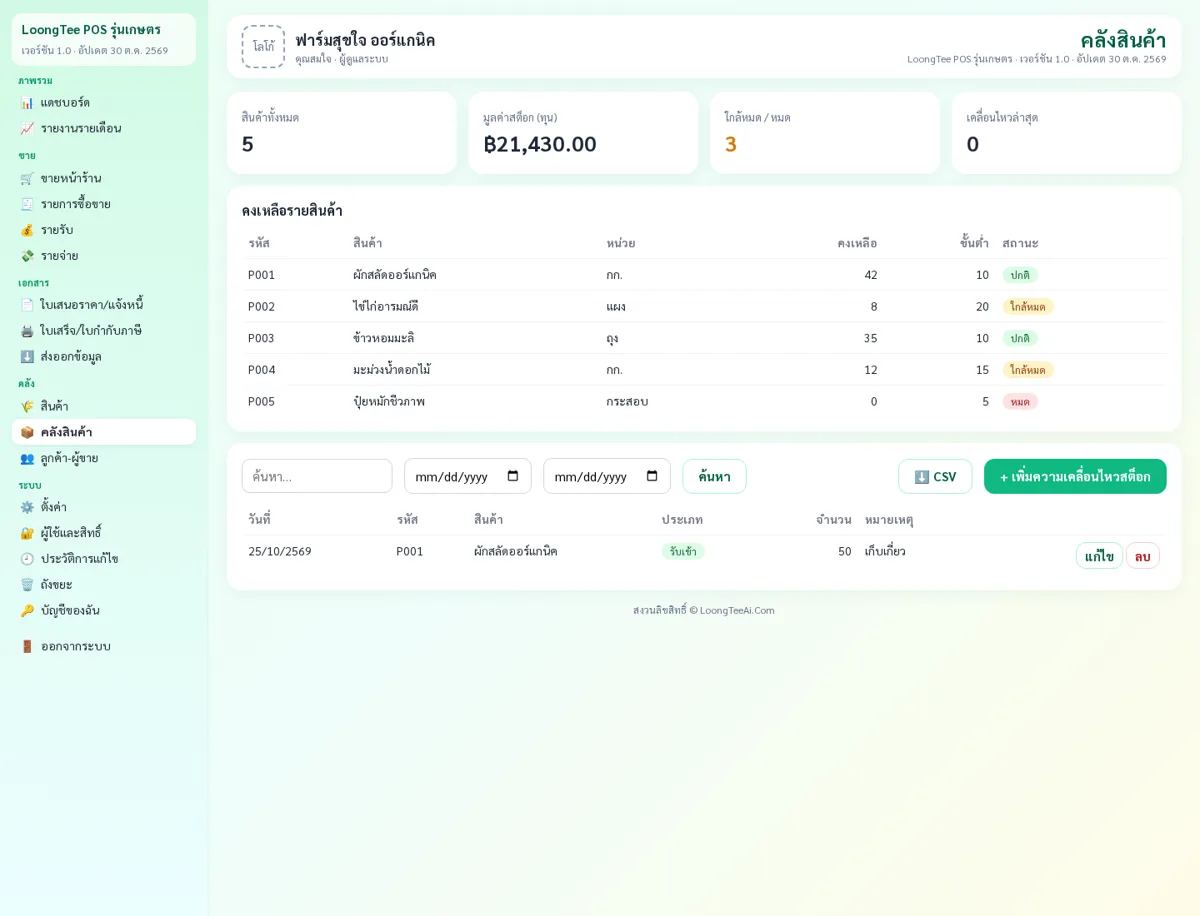Viewport: 1200px width, 916px height.
Task: Open the second date field's calendar picker
Action: [652, 476]
